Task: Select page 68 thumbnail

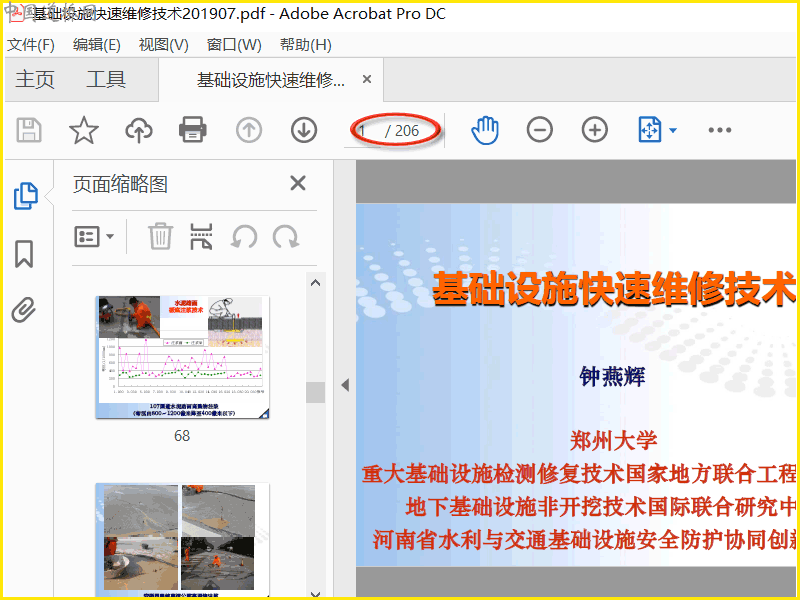Action: [182, 357]
